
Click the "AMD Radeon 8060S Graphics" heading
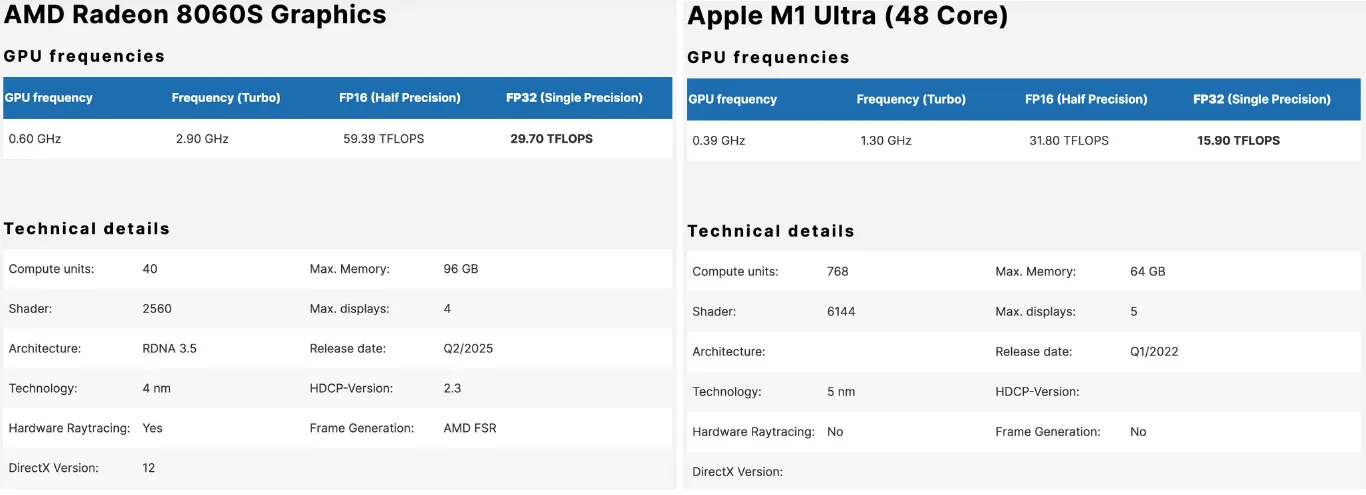click(x=195, y=15)
